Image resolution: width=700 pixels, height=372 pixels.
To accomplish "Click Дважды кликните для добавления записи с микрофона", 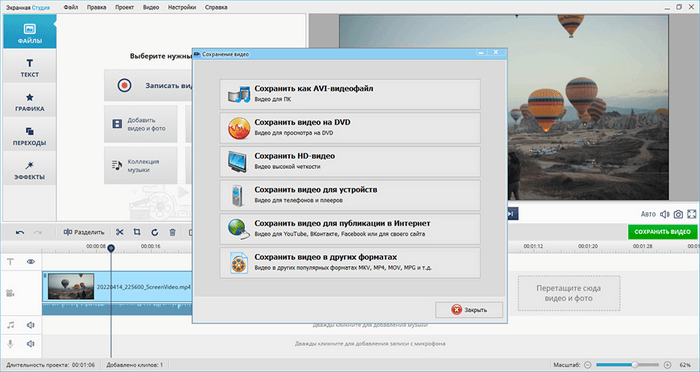I will pyautogui.click(x=370, y=344).
